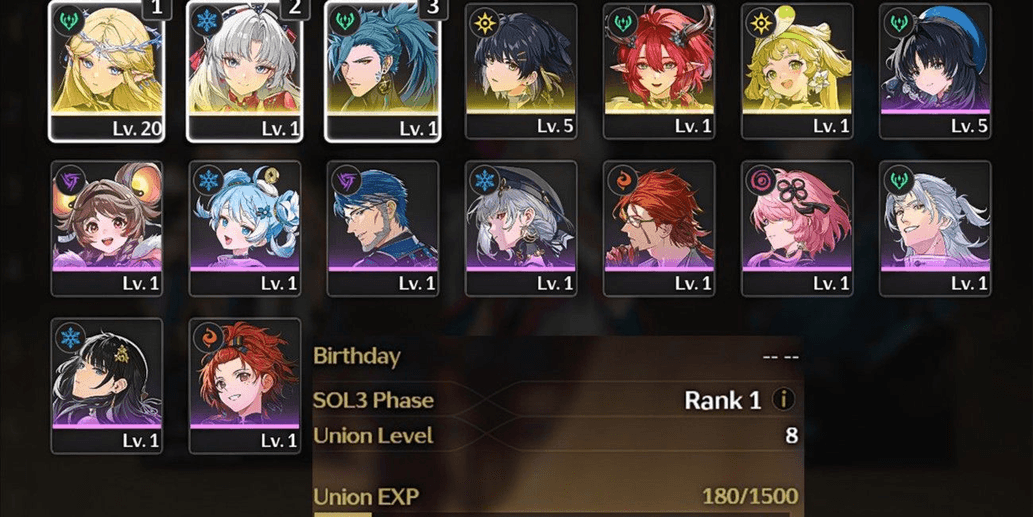Click the info icon beside Rank 1
The height and width of the screenshot is (517, 1033).
tap(783, 399)
